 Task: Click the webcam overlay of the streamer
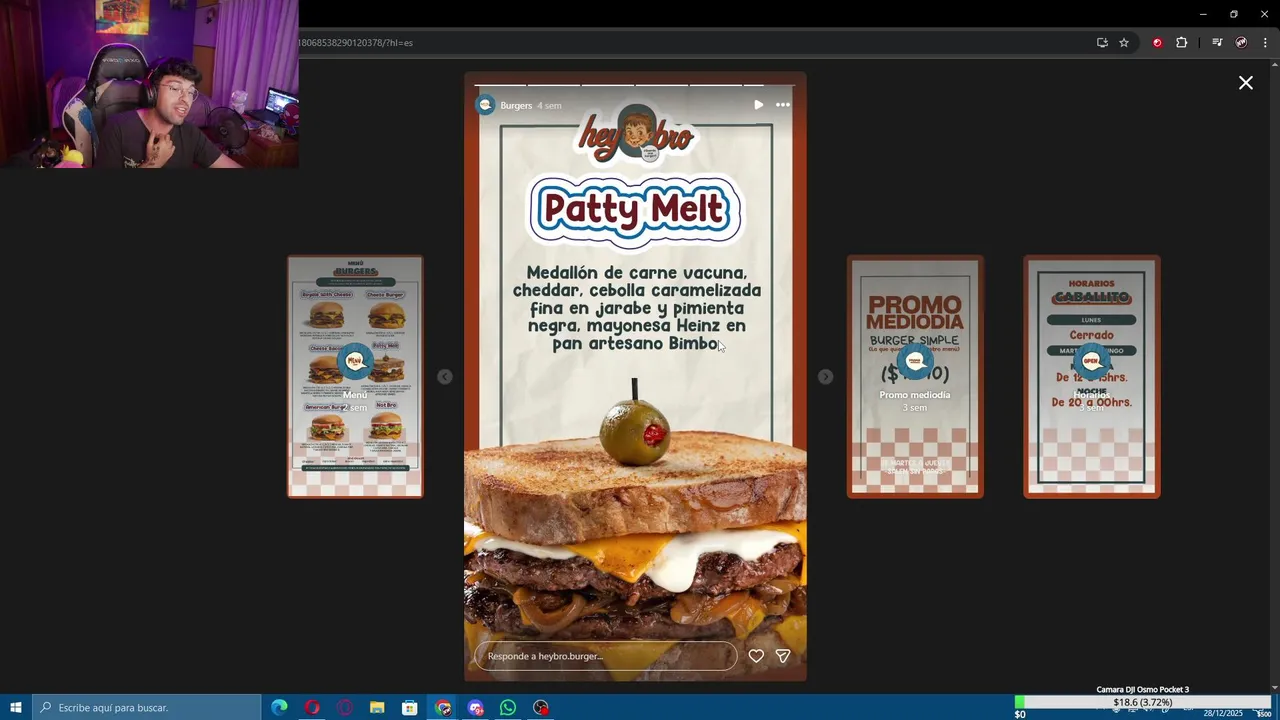pyautogui.click(x=149, y=84)
